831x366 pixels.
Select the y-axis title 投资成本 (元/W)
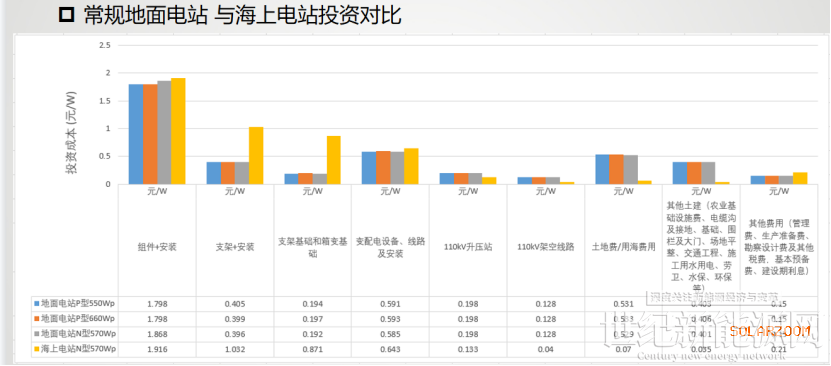71,132
